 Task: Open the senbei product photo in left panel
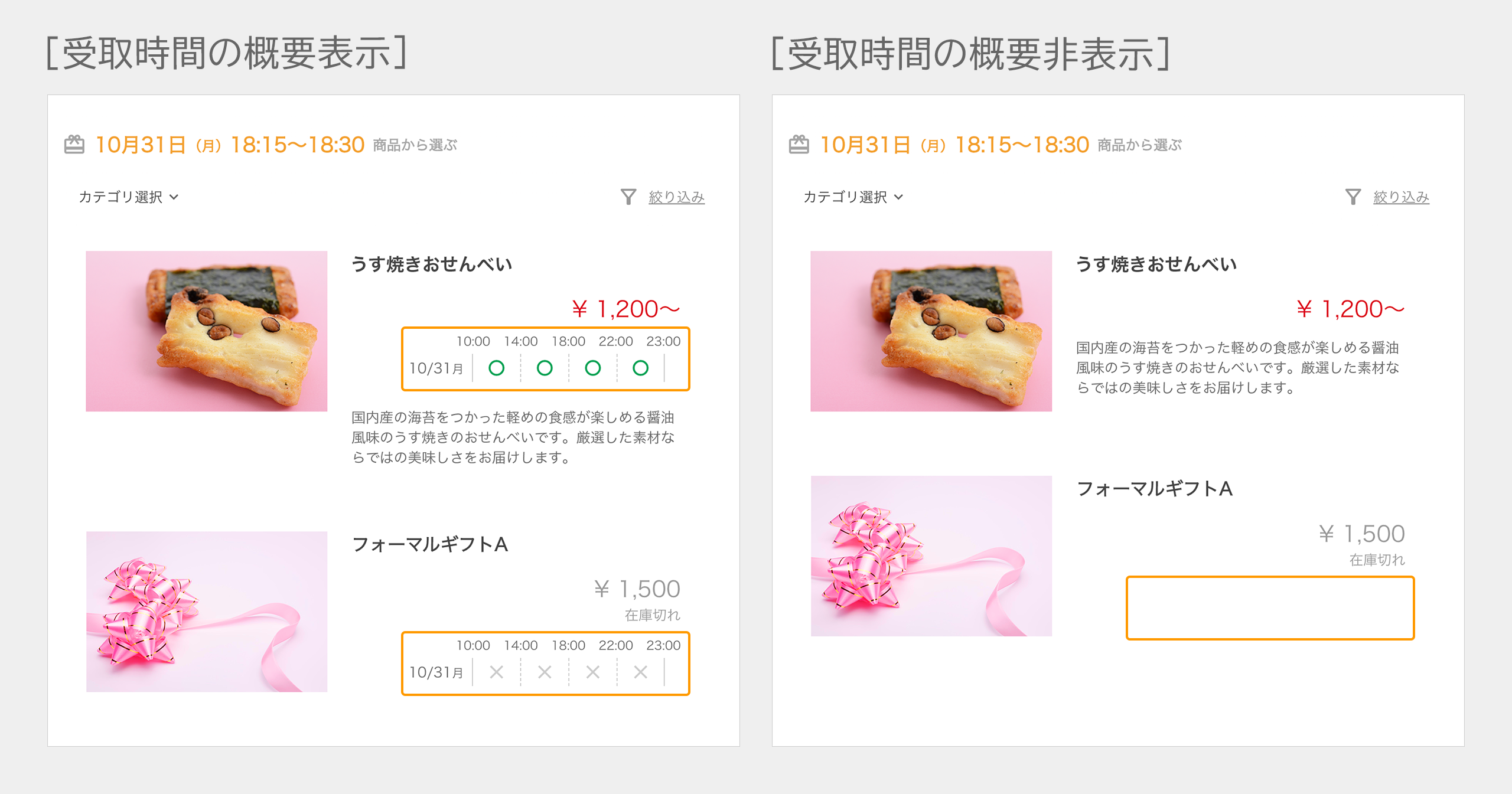[x=206, y=331]
